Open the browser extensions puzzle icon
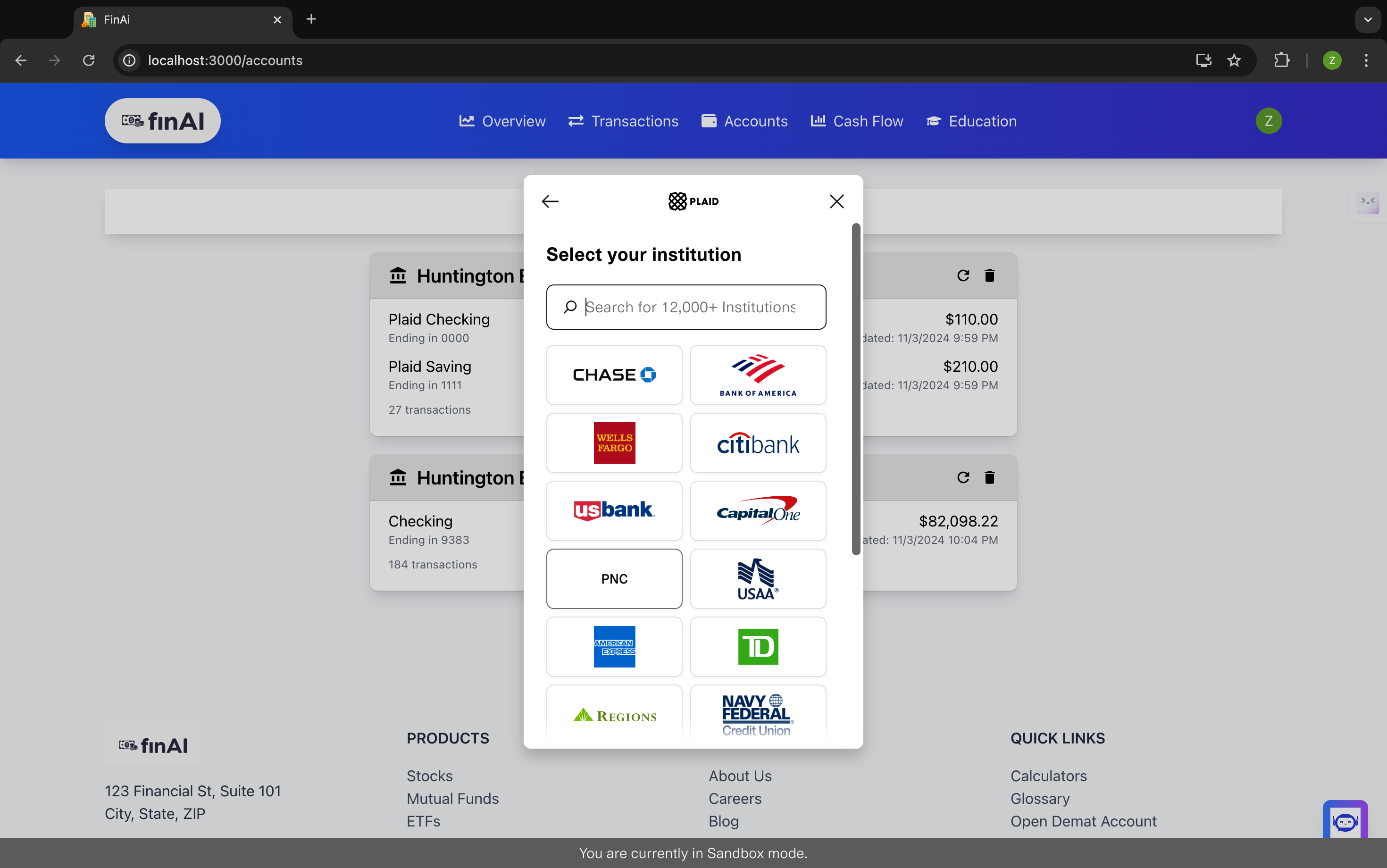 1281,60
